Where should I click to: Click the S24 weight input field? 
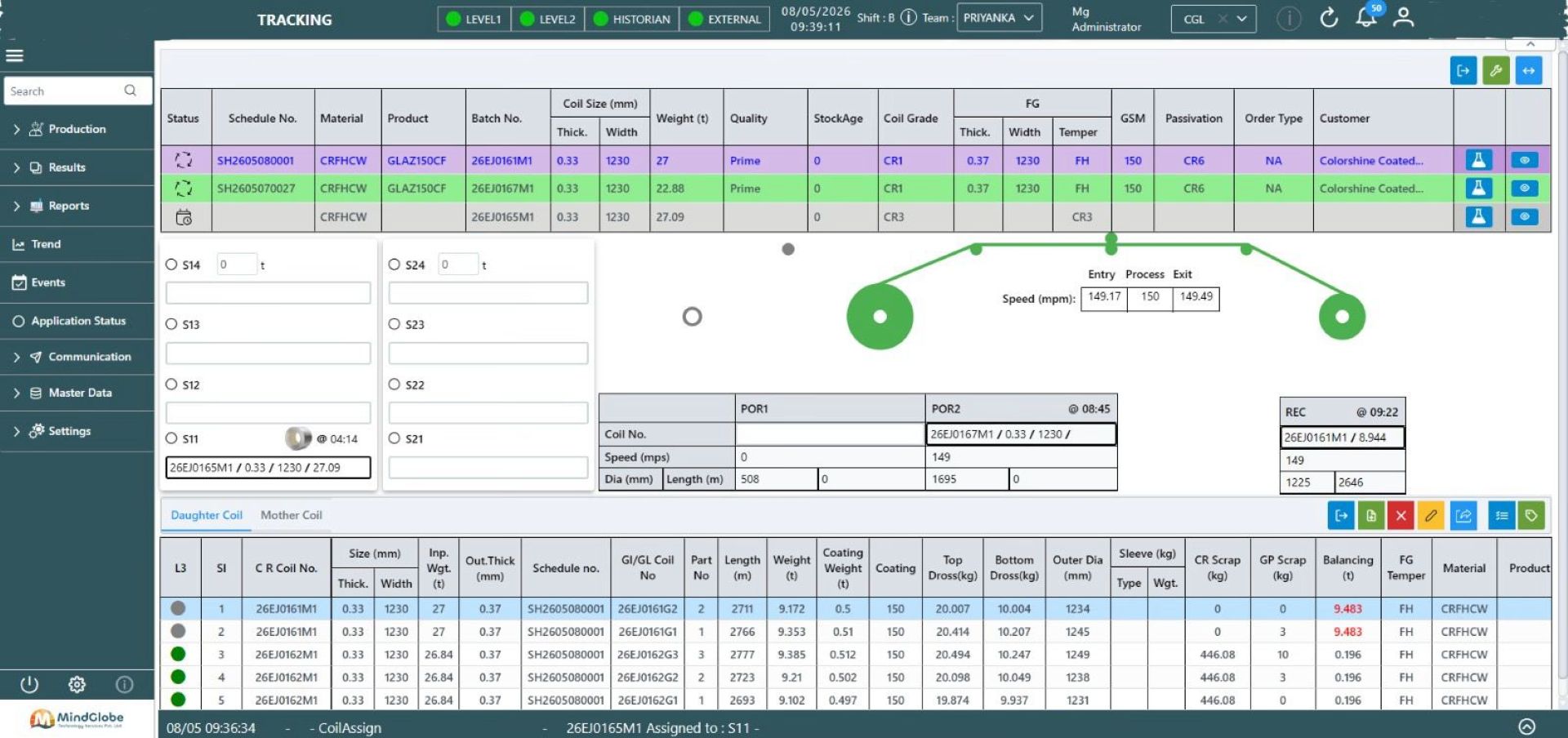[458, 265]
